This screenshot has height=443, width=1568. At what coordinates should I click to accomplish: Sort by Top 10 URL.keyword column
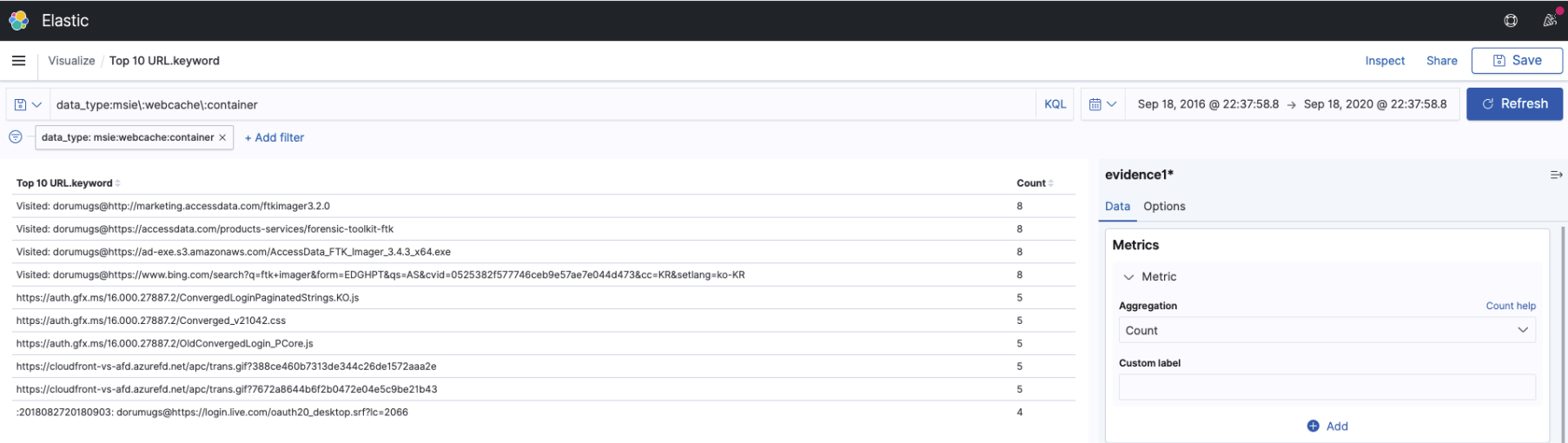(68, 183)
